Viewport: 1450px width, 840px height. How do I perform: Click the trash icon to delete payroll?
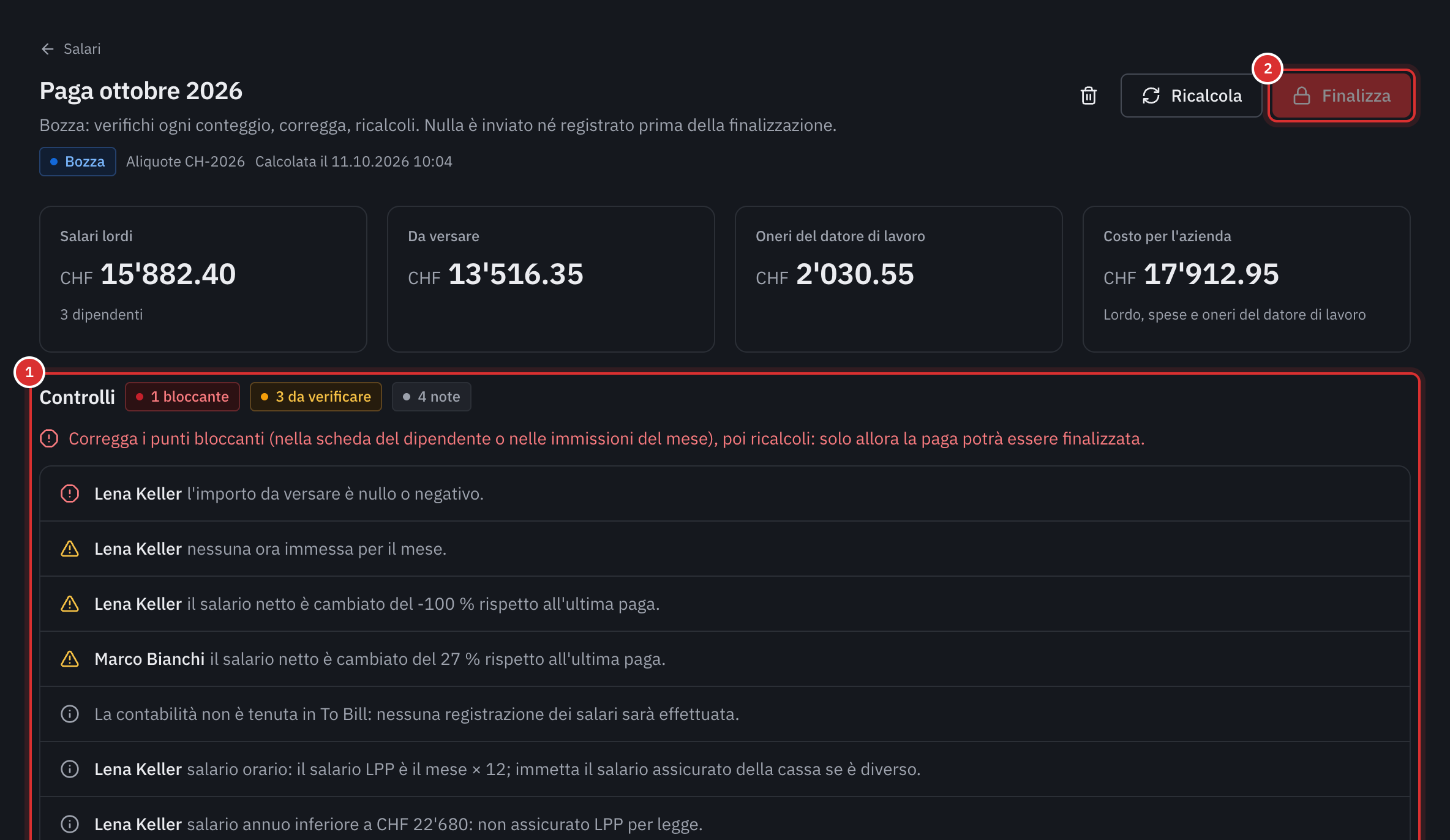(x=1088, y=96)
